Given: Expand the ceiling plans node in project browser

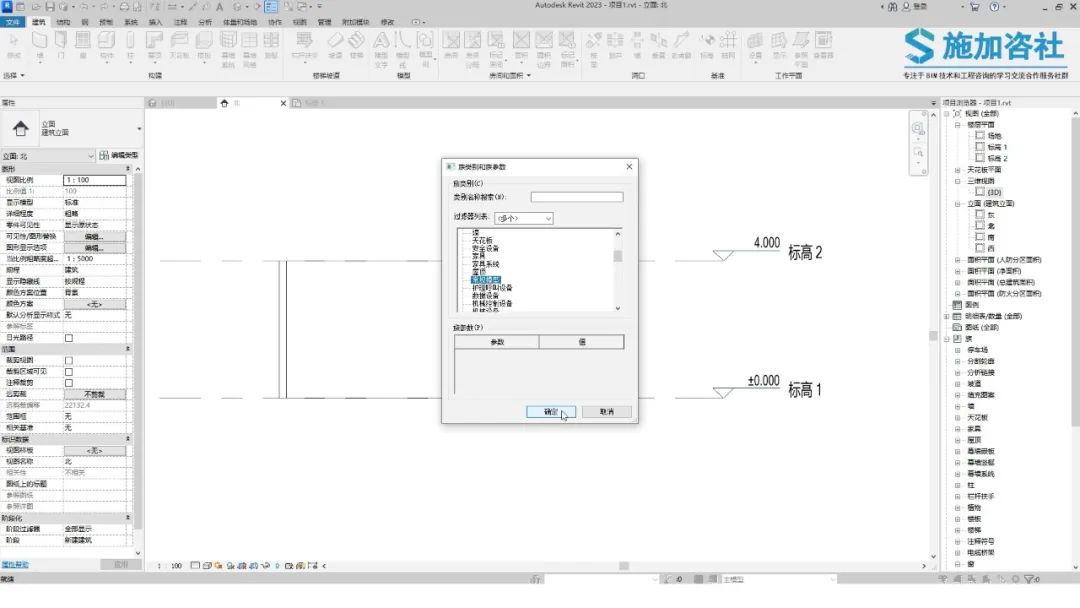Looking at the screenshot, I should (957, 170).
